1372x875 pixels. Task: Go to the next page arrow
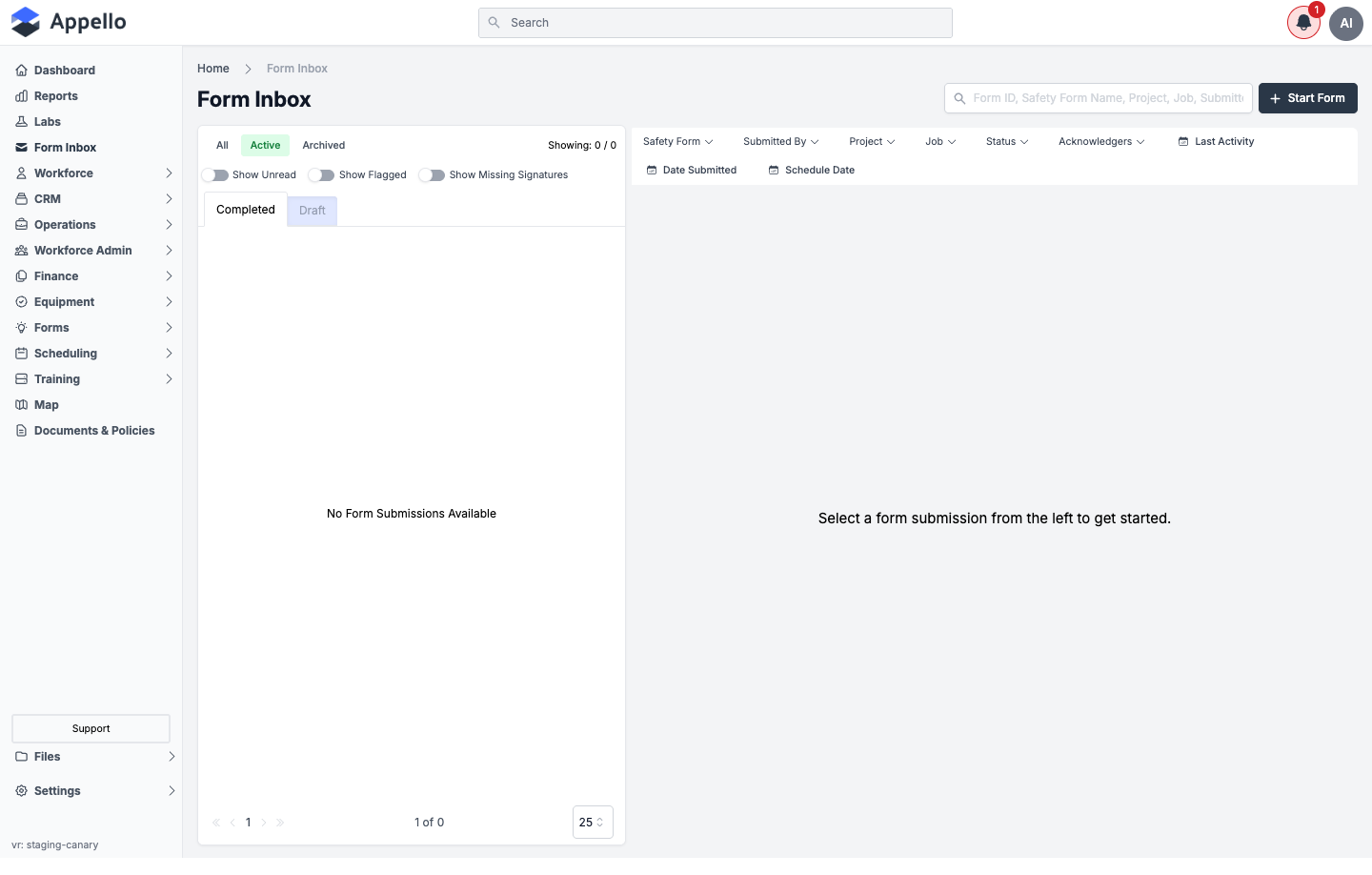click(264, 823)
